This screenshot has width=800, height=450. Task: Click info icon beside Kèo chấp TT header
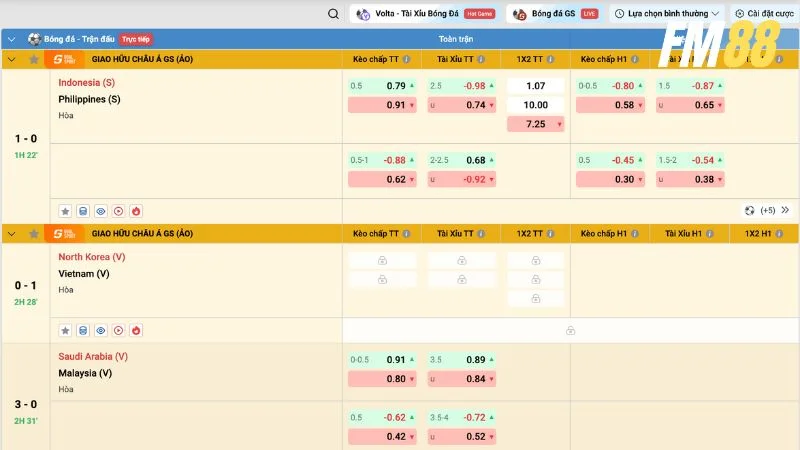pyautogui.click(x=406, y=60)
